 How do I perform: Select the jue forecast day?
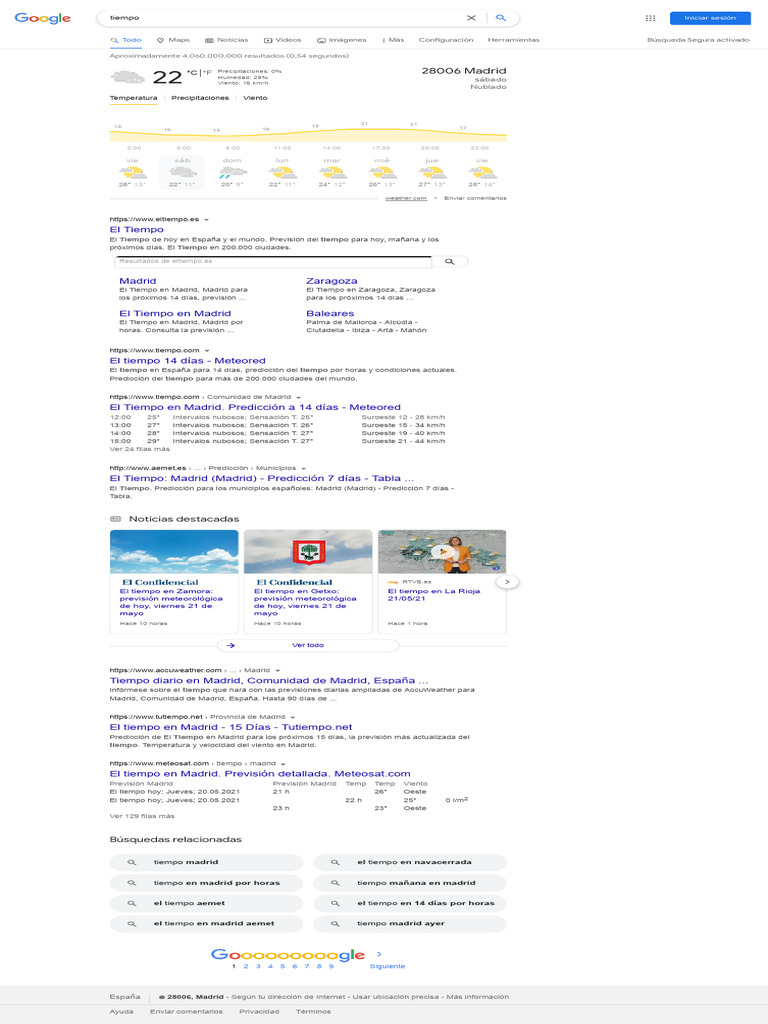[432, 172]
